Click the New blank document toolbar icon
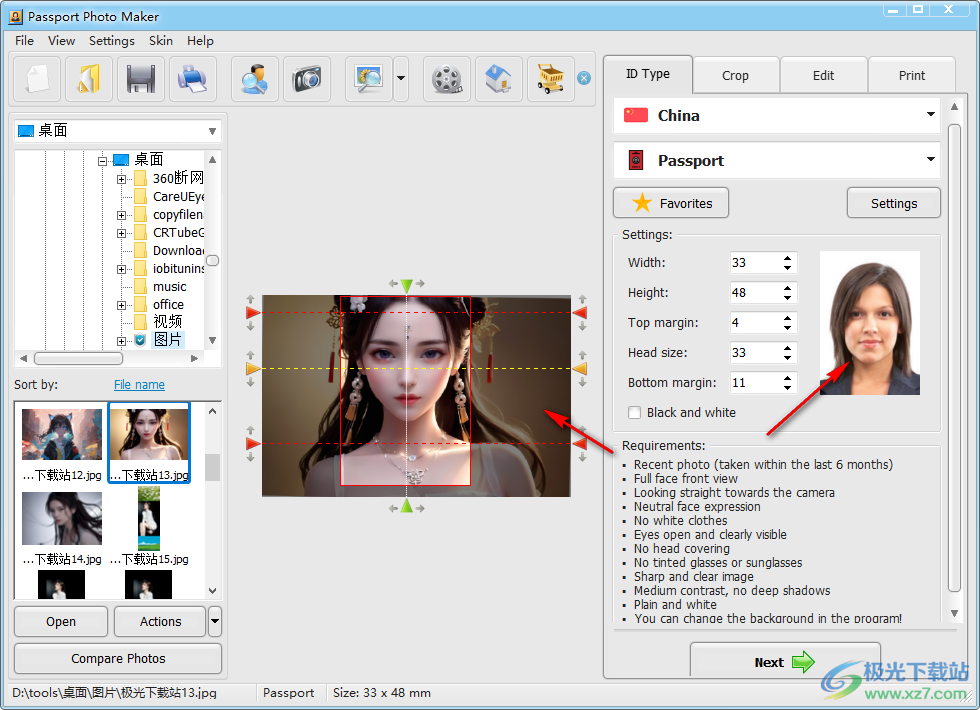The width and height of the screenshot is (980, 710). tap(37, 79)
